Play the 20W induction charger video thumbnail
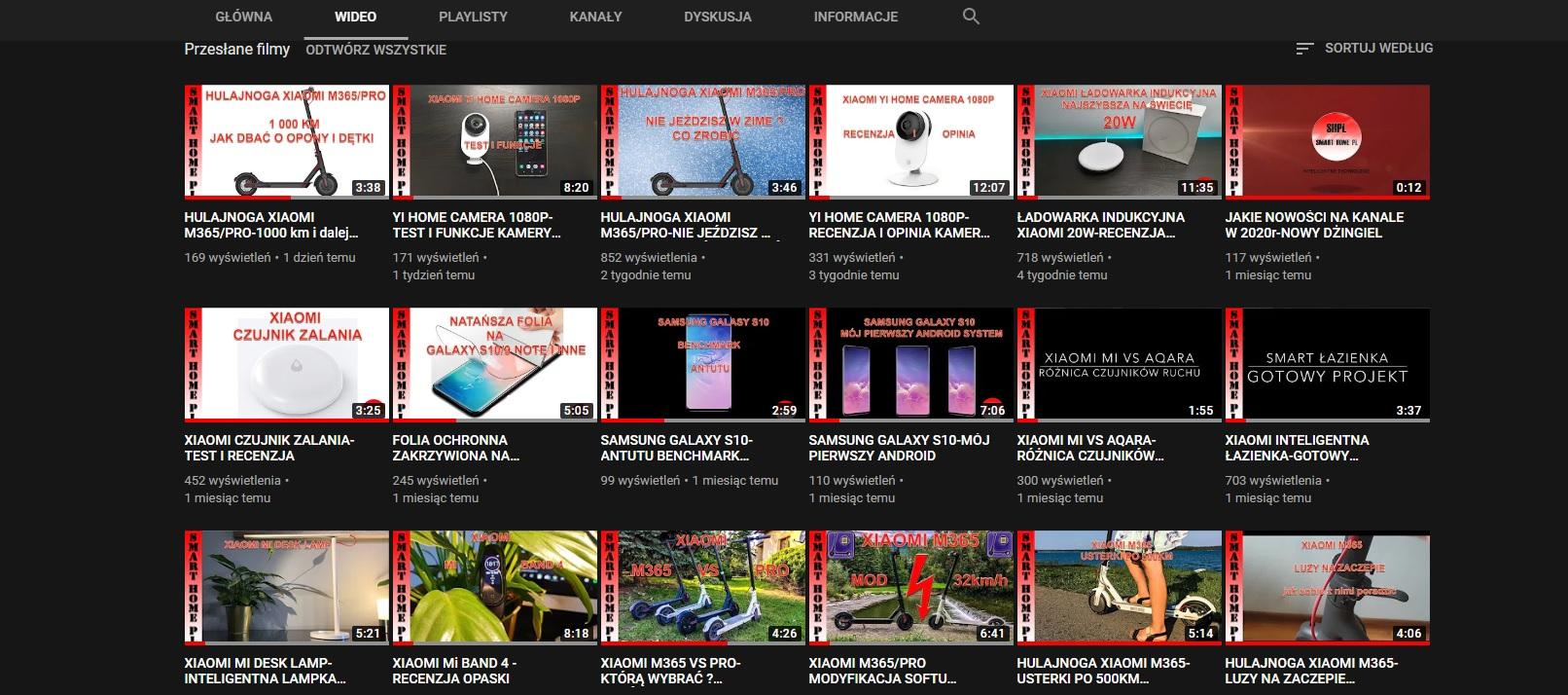 1119,142
